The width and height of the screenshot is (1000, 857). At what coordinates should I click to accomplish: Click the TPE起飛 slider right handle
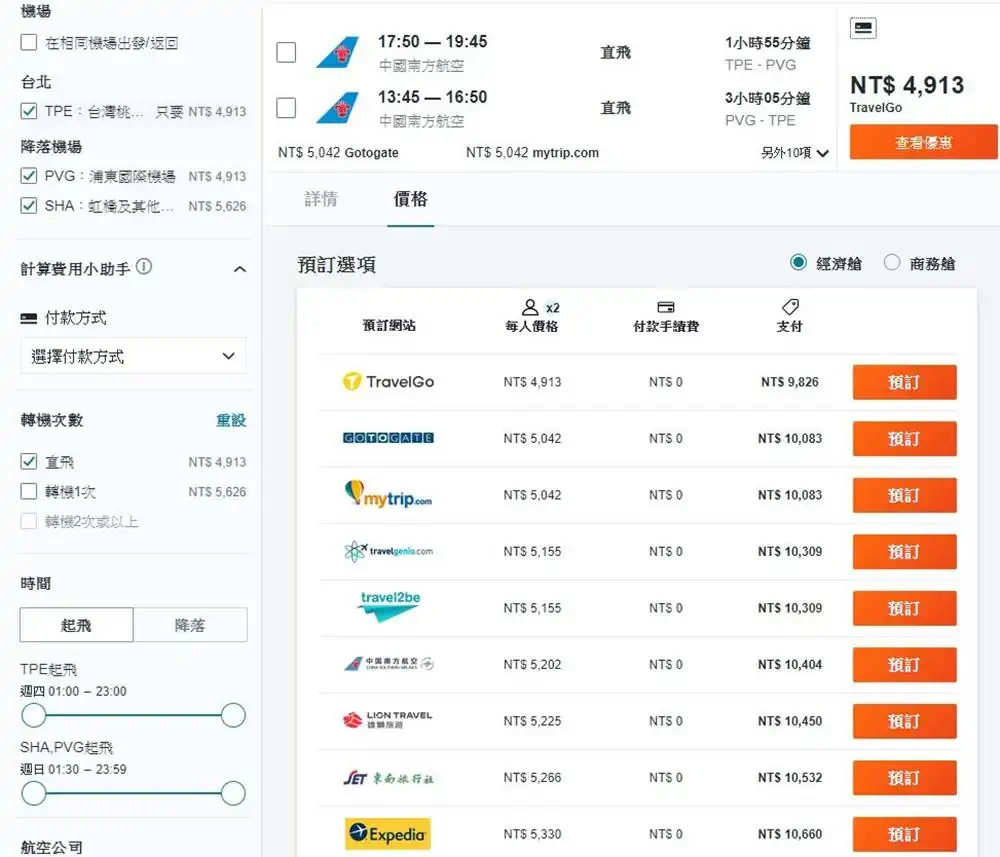(233, 715)
